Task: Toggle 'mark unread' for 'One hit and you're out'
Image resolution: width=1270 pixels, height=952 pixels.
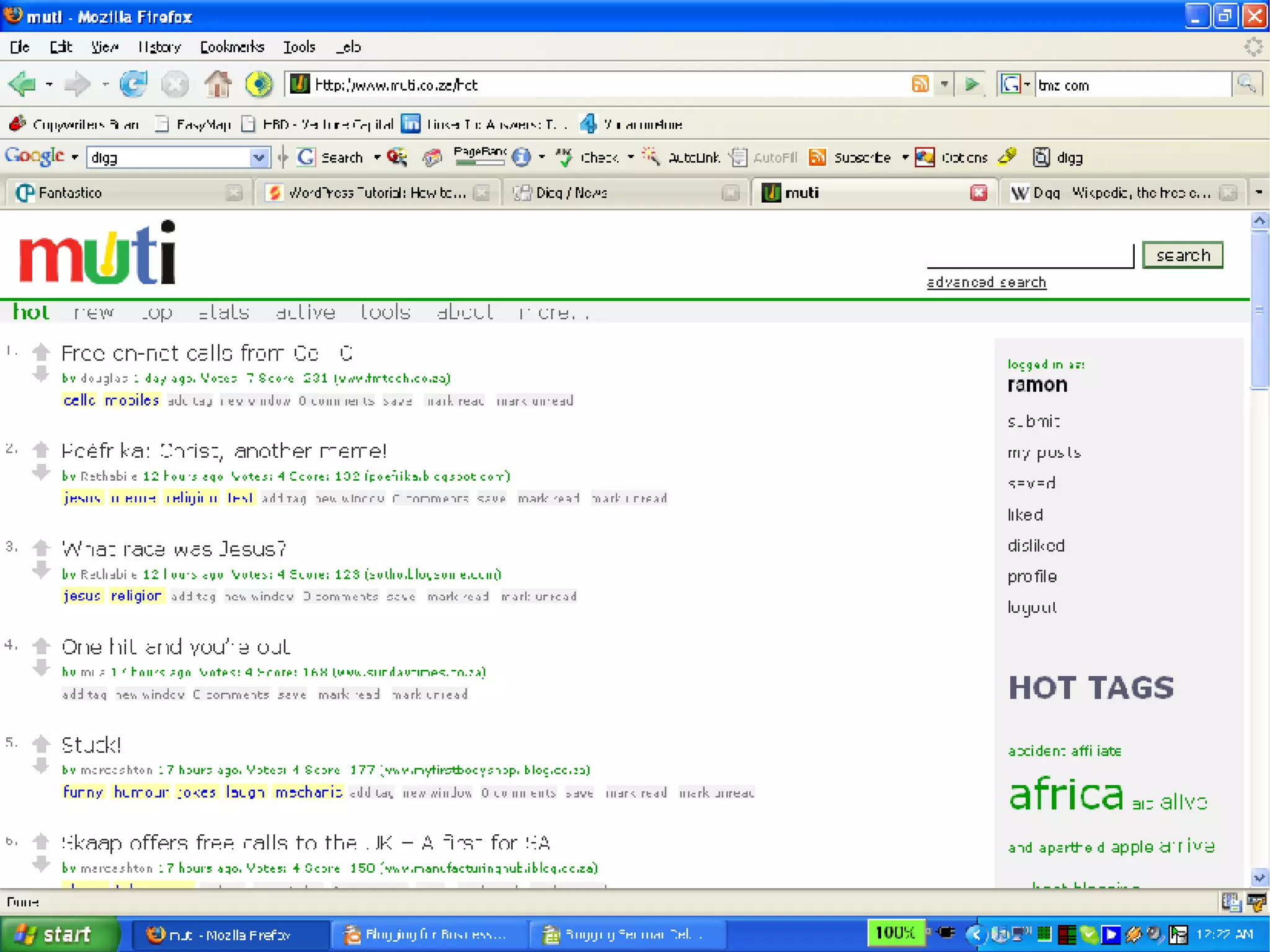Action: click(x=430, y=695)
